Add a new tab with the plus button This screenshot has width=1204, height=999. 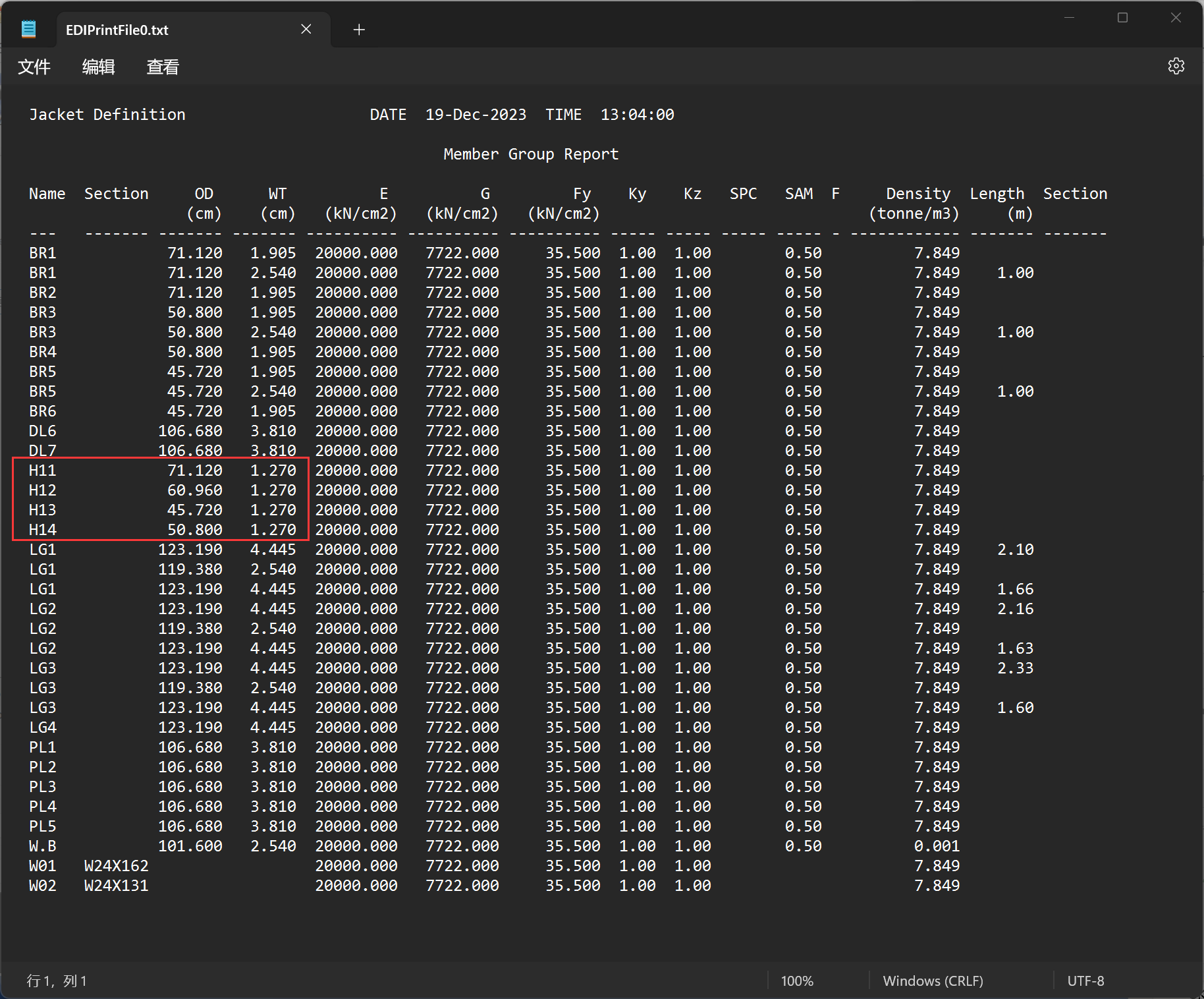pos(359,30)
